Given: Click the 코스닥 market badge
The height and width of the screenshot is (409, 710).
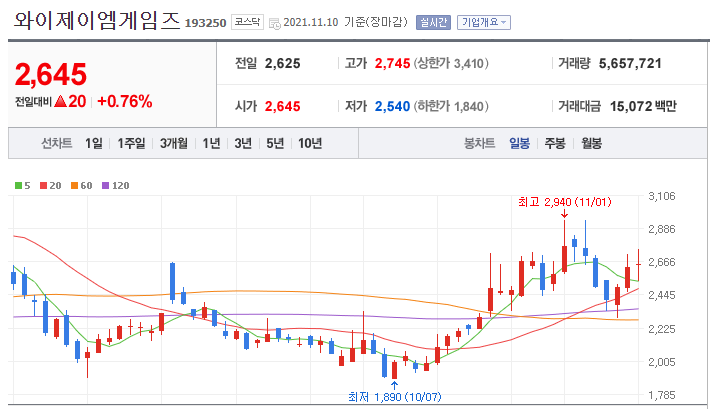Looking at the screenshot, I should coord(247,22).
